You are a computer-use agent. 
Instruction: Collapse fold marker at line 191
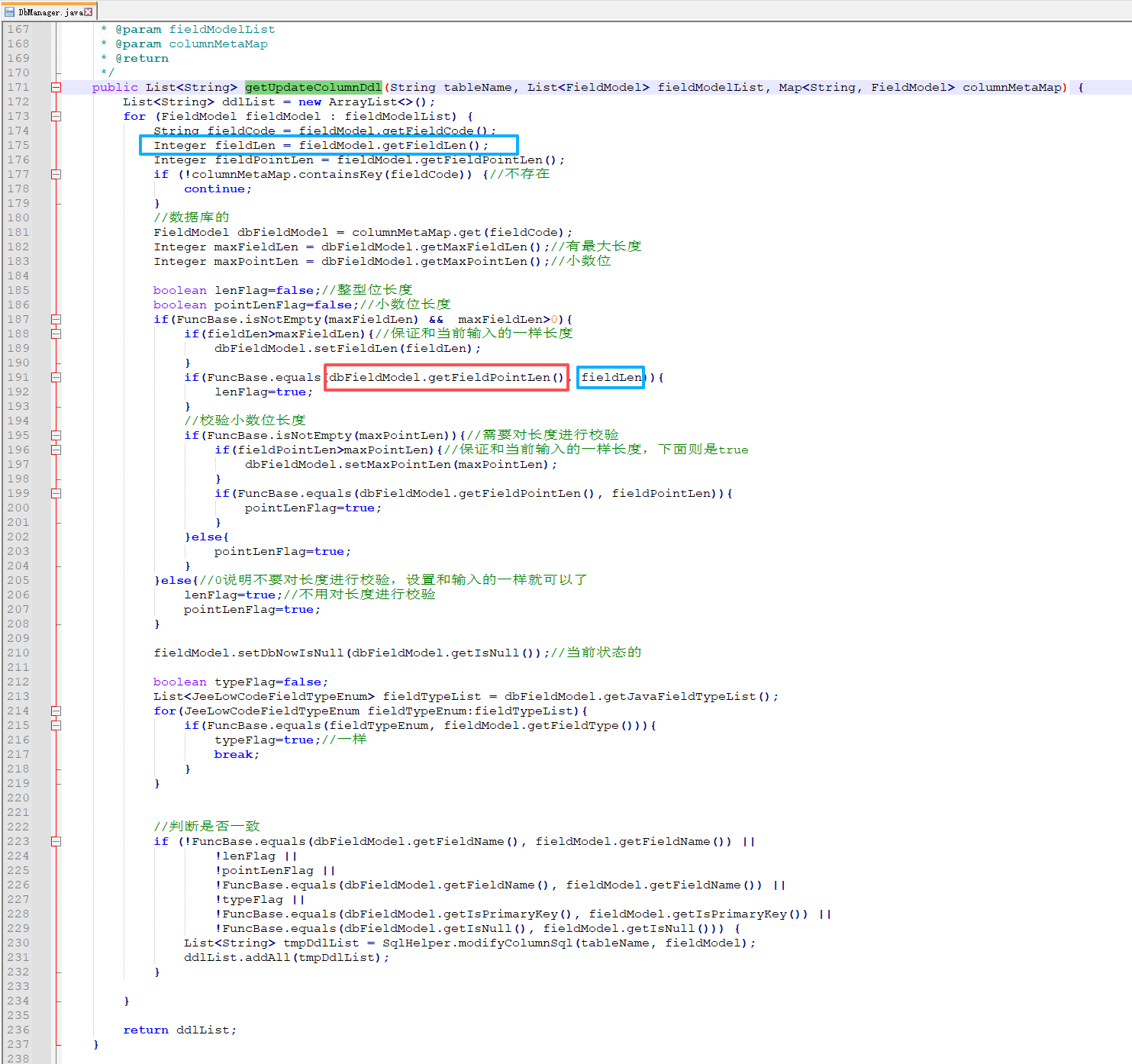coord(56,378)
